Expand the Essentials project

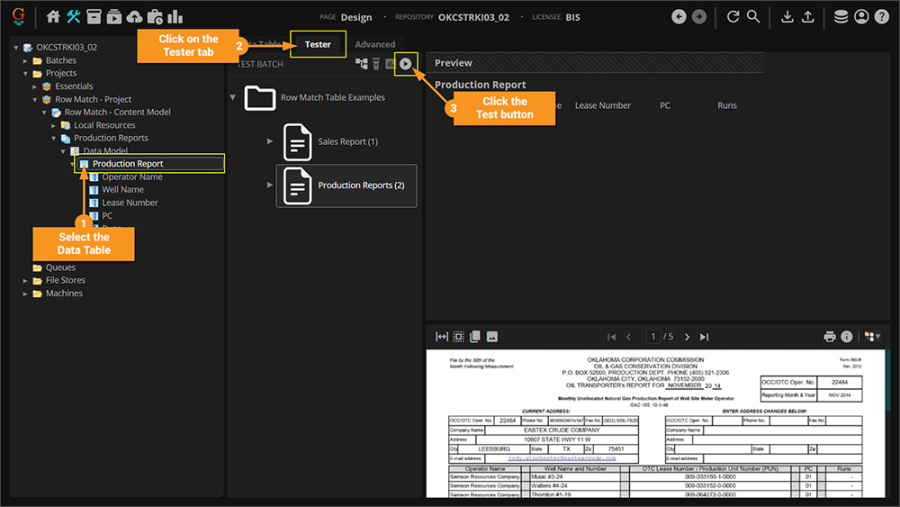click(x=34, y=86)
